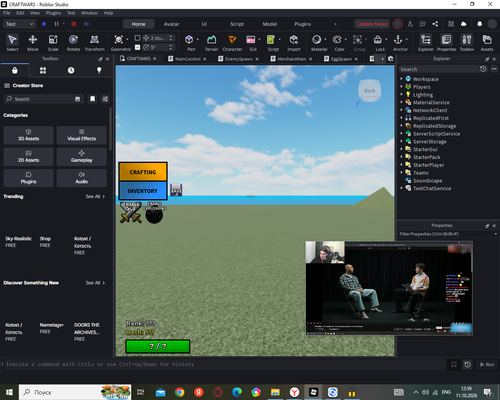Click the Windows Start button
500x400 pixels.
click(9, 392)
